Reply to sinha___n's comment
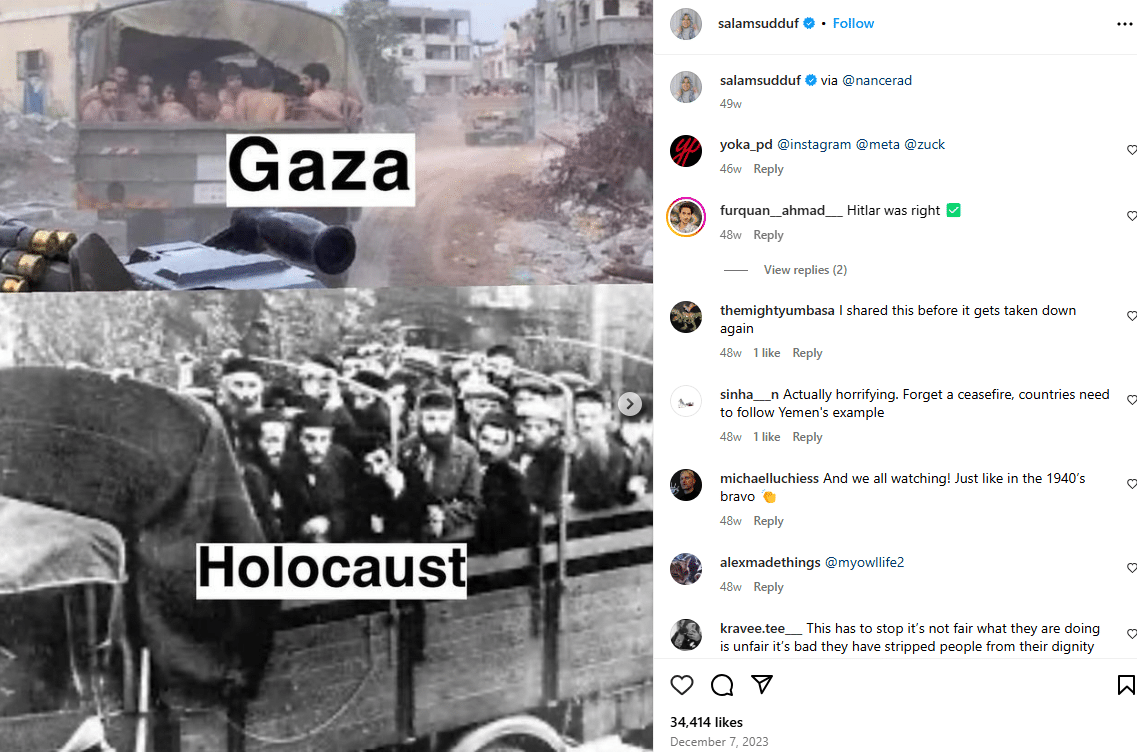1137x752 pixels. tap(807, 437)
